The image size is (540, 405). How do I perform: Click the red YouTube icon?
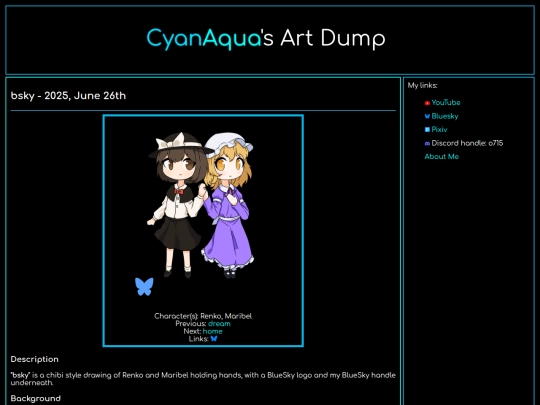click(x=427, y=103)
